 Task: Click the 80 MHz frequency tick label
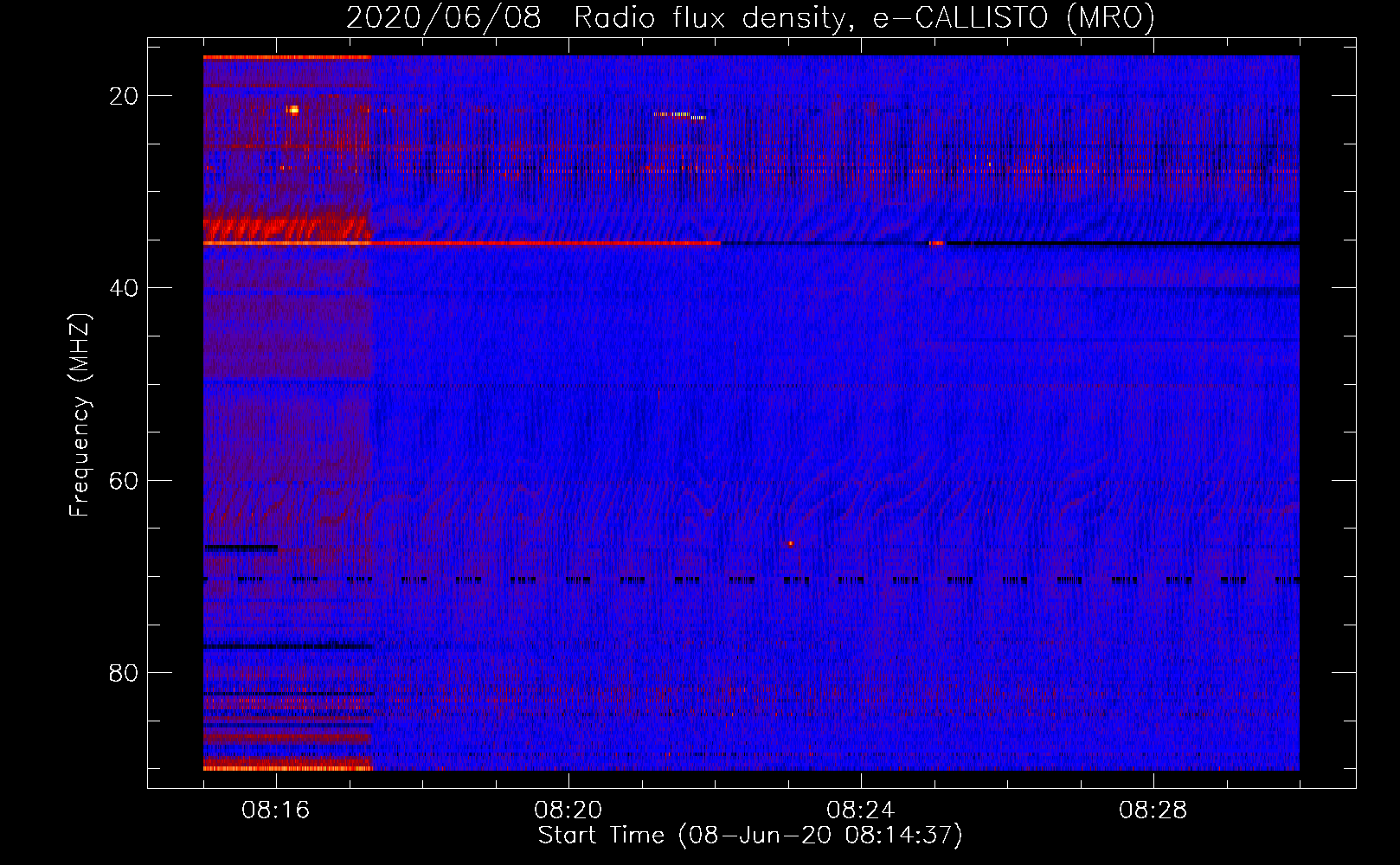point(124,672)
